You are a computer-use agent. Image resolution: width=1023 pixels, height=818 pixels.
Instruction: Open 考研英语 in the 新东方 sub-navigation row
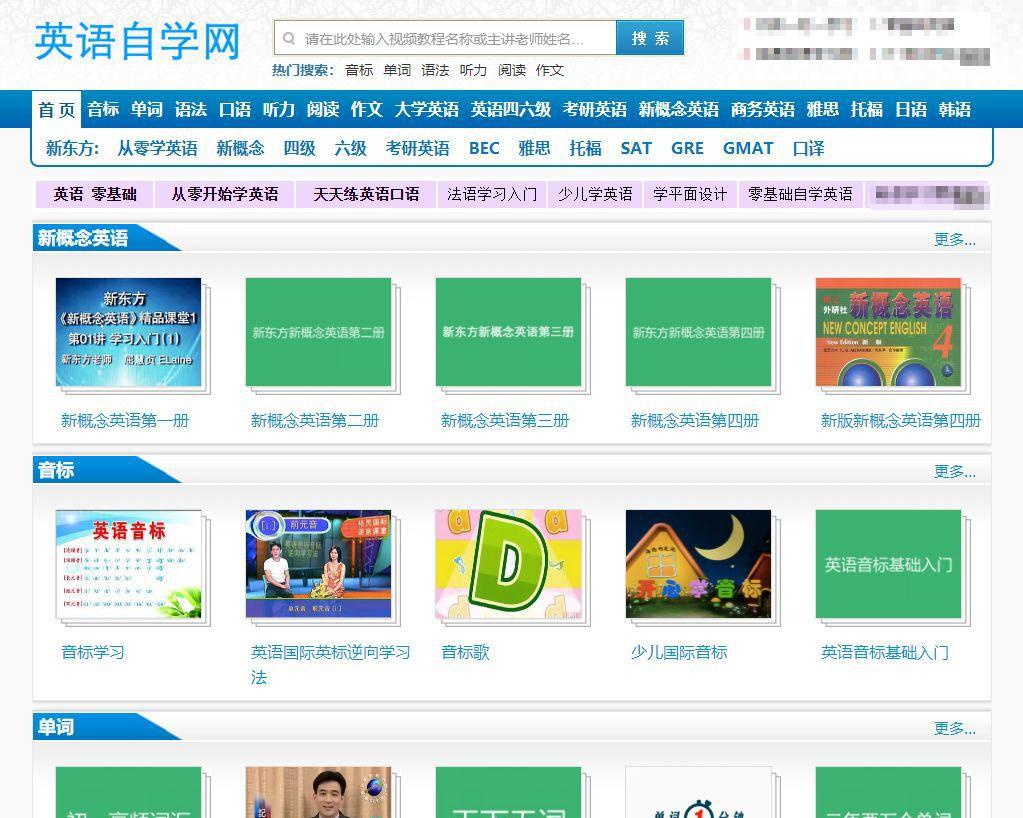pyautogui.click(x=418, y=148)
